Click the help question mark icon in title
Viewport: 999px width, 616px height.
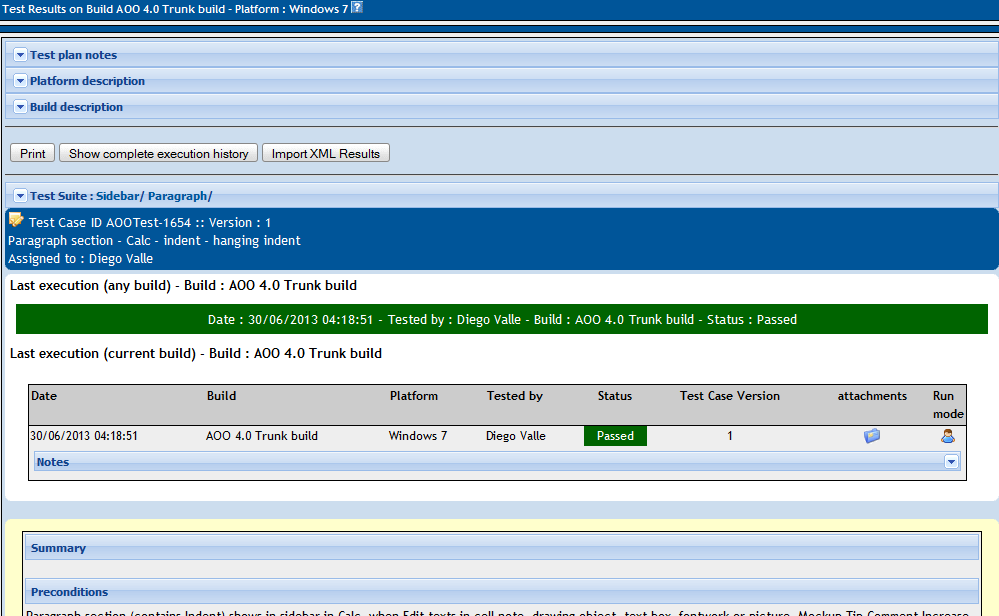tap(357, 8)
